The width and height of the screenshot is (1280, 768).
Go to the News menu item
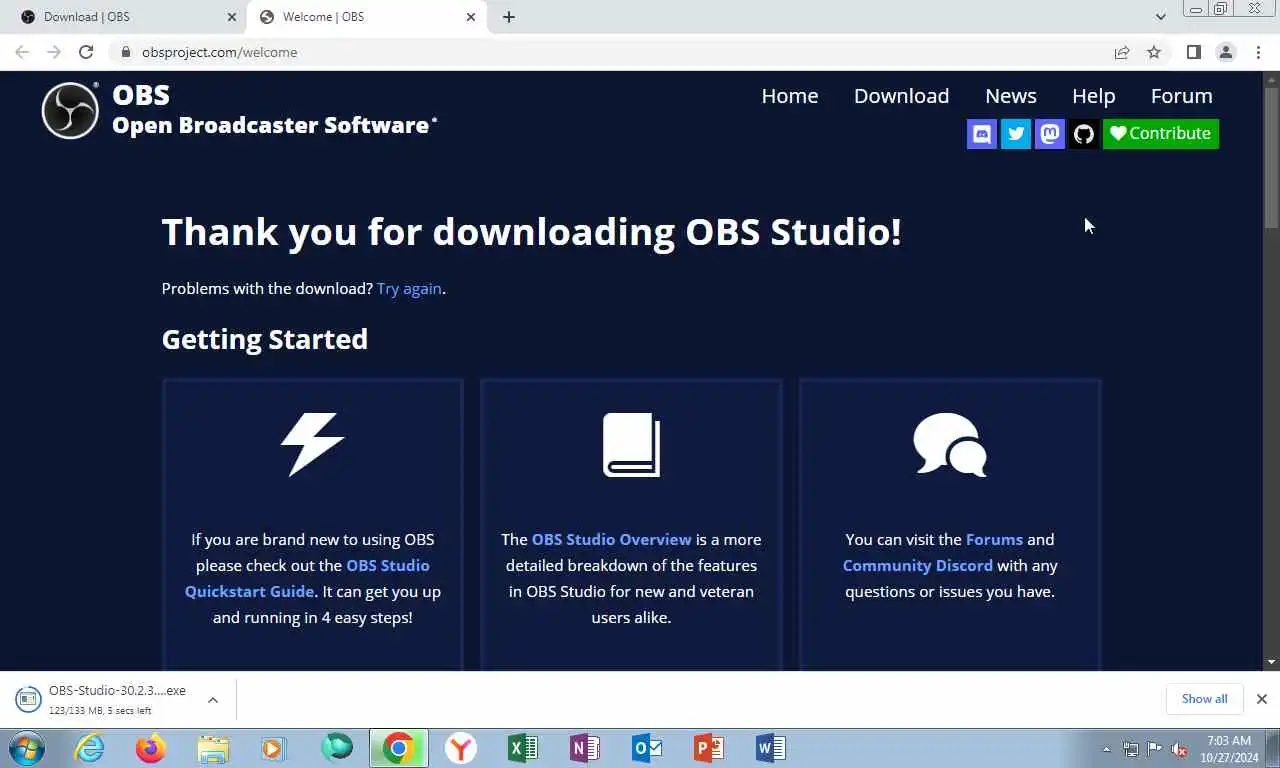1011,96
